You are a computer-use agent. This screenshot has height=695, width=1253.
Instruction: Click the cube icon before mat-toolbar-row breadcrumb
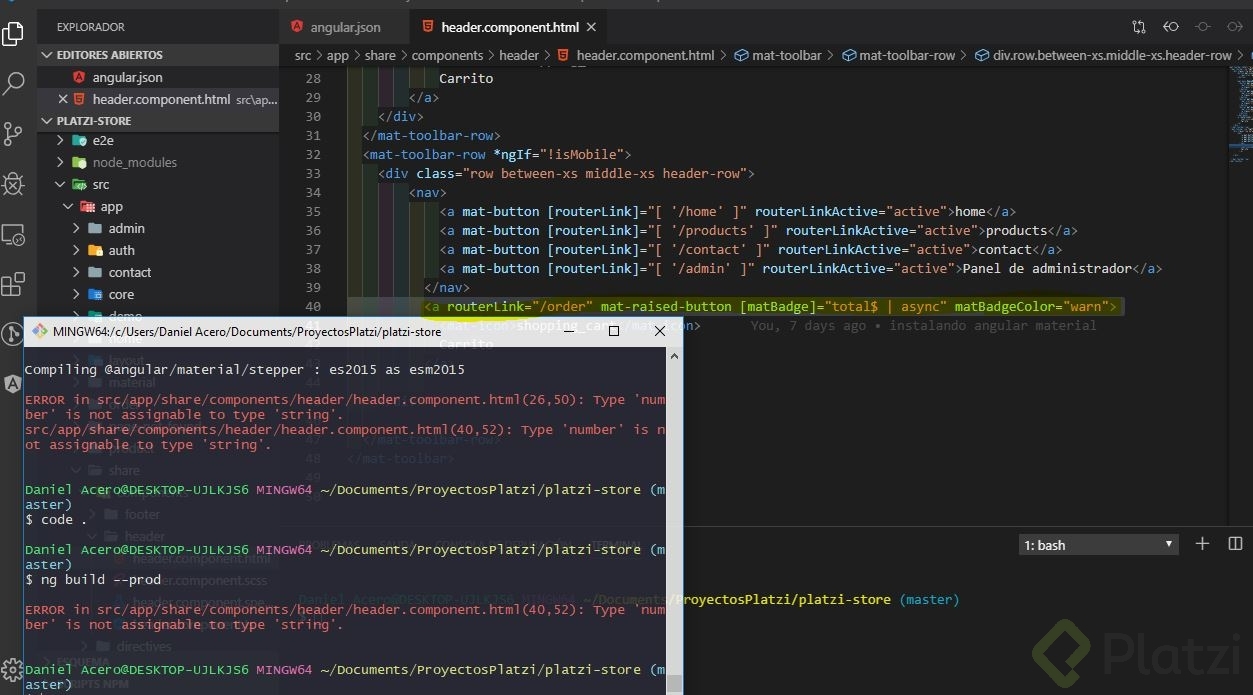click(x=849, y=56)
